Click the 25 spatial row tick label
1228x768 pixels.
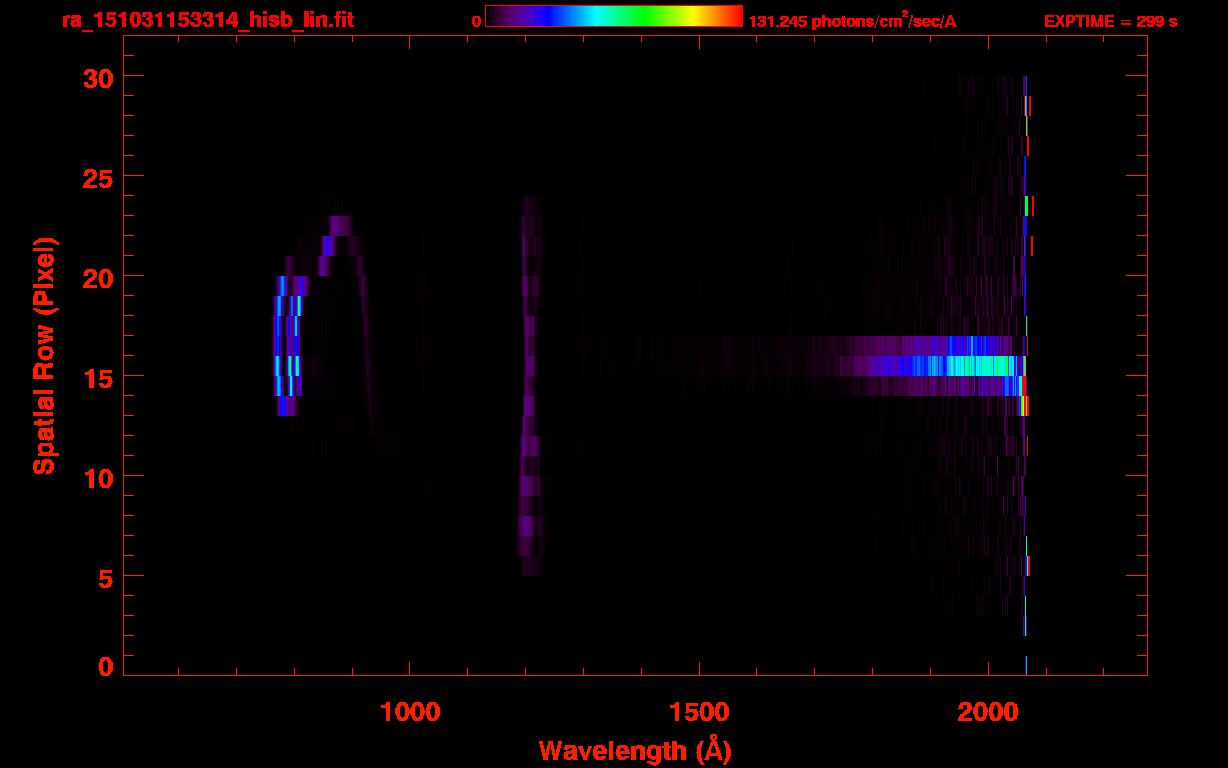(x=98, y=177)
